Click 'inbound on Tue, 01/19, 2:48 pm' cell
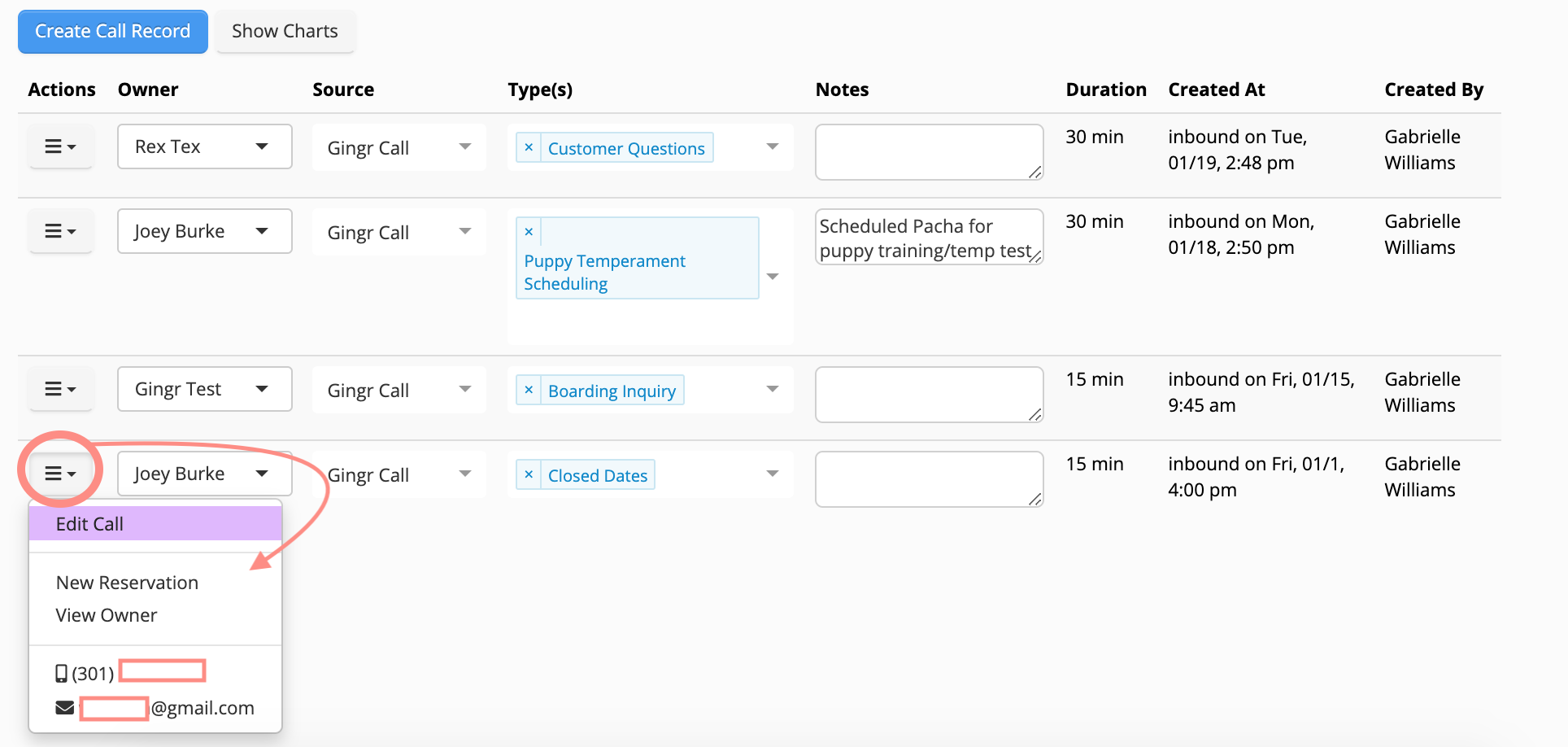The image size is (1568, 747). (1238, 150)
